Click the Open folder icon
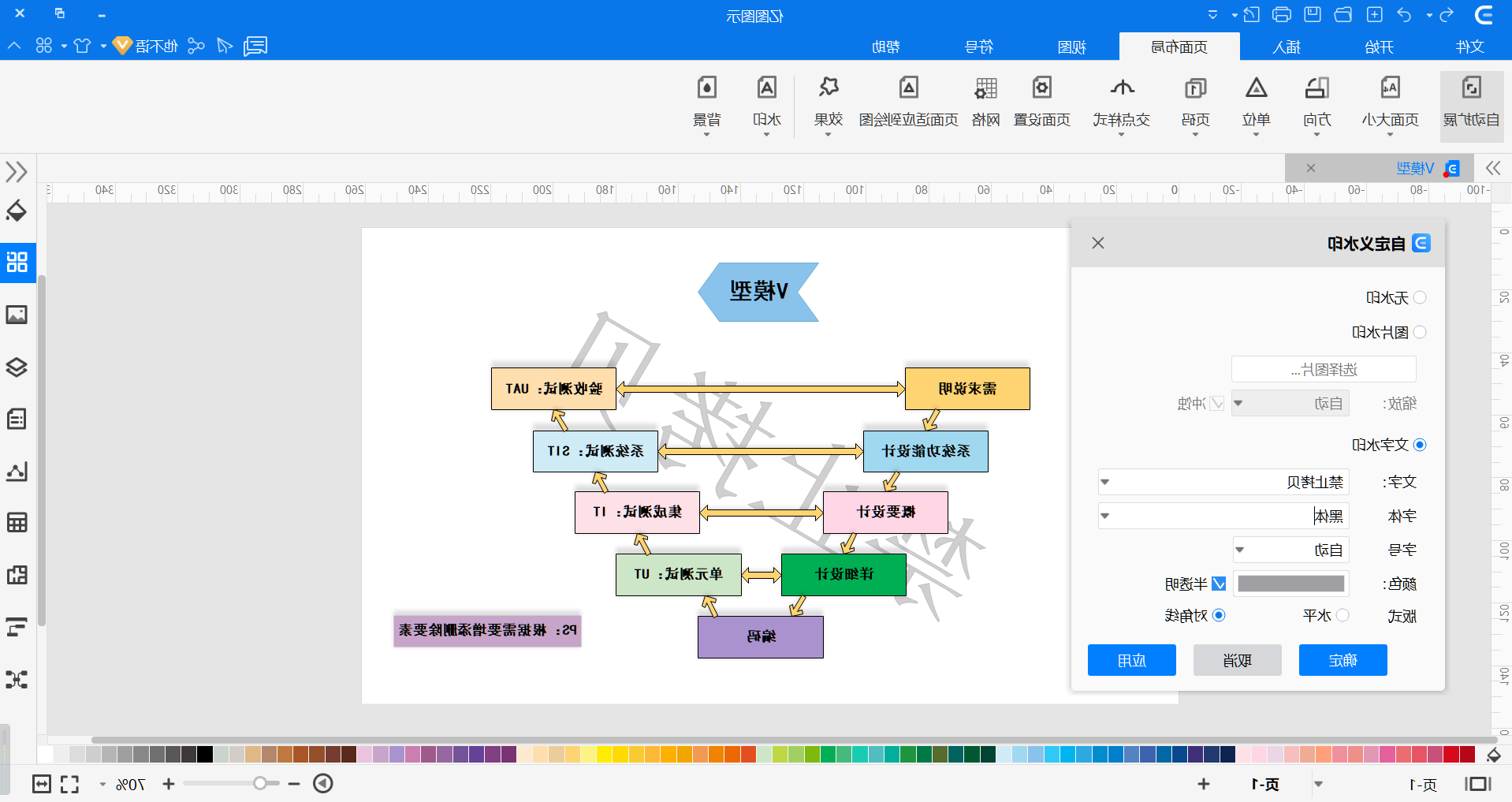The width and height of the screenshot is (1512, 802). tap(1343, 15)
